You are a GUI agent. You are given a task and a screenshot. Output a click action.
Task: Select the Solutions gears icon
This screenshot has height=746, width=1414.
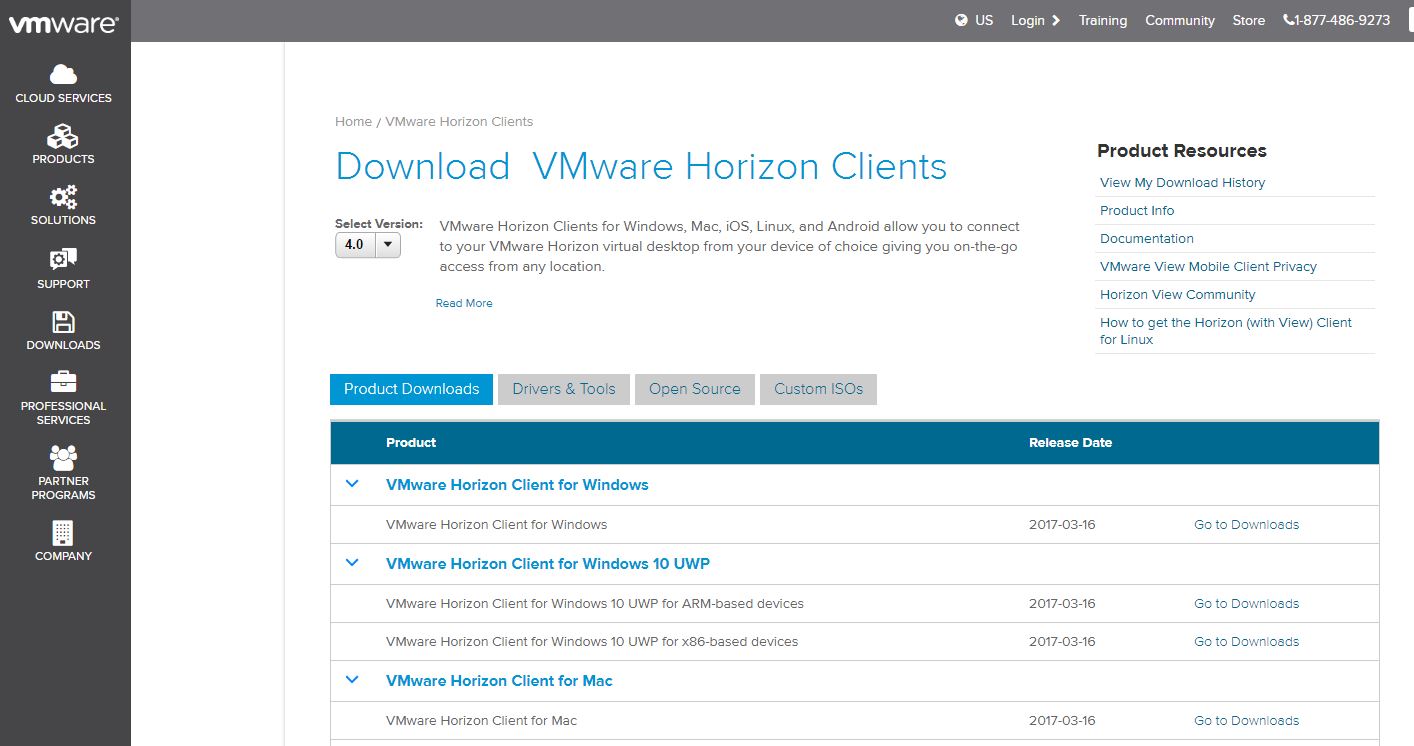63,197
